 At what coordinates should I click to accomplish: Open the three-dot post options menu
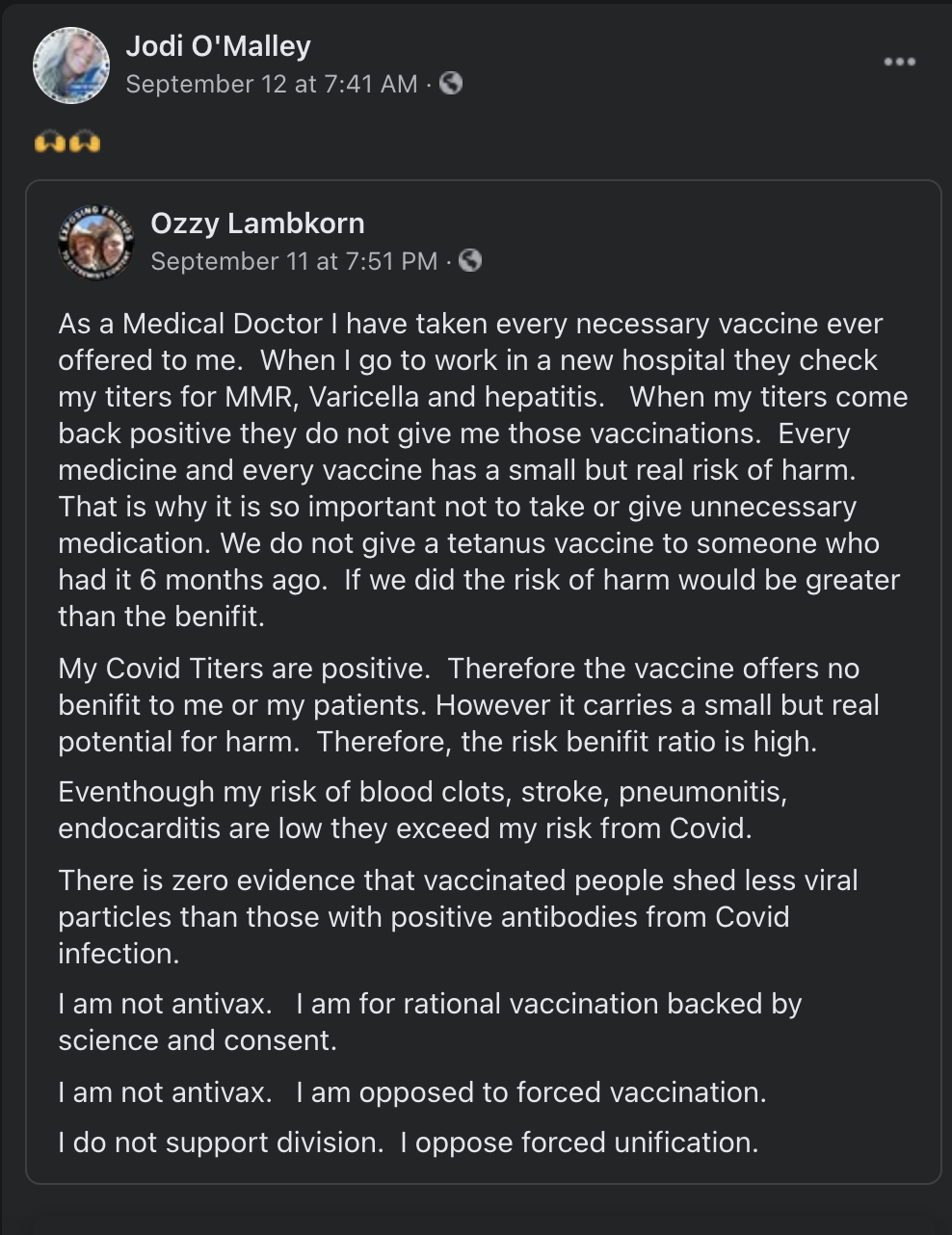(900, 60)
